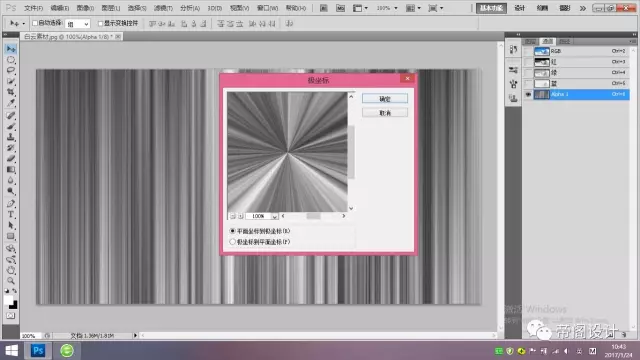
Task: Enable the 显示变换控件 checkbox
Action: click(100, 23)
